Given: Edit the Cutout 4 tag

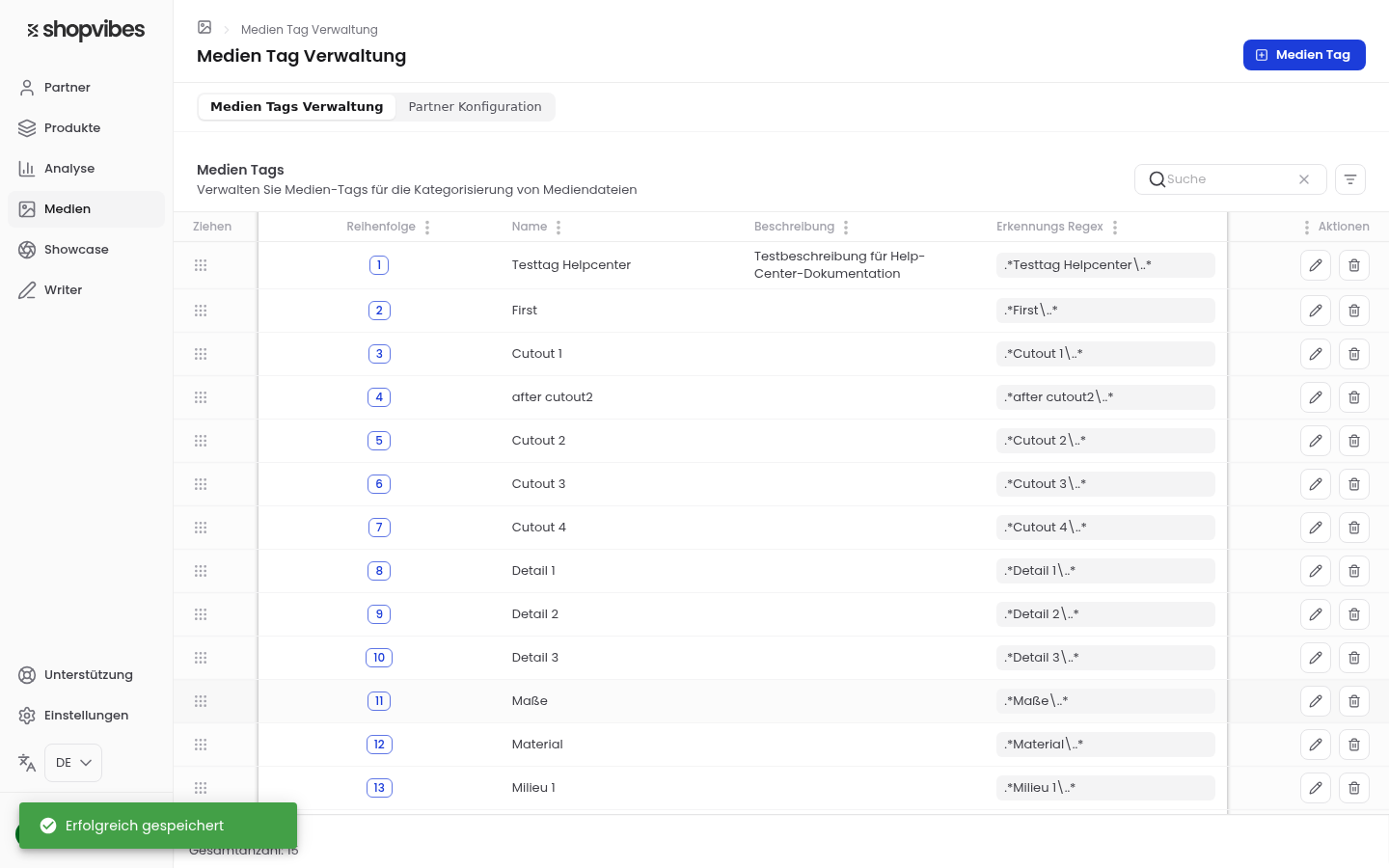Looking at the screenshot, I should tap(1316, 528).
